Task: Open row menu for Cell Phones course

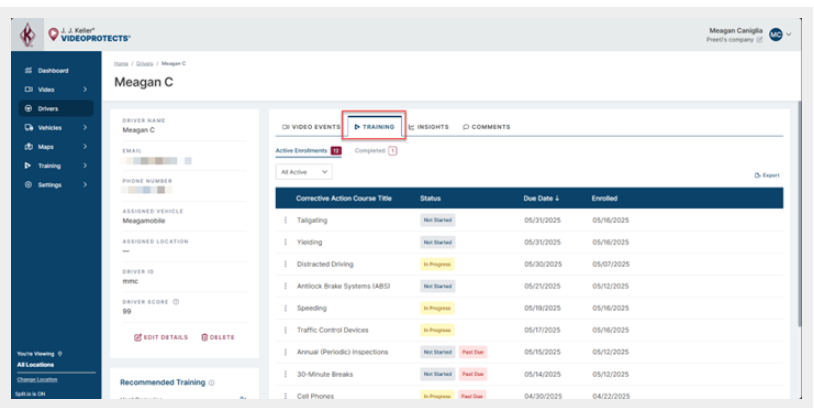Action: pos(285,396)
